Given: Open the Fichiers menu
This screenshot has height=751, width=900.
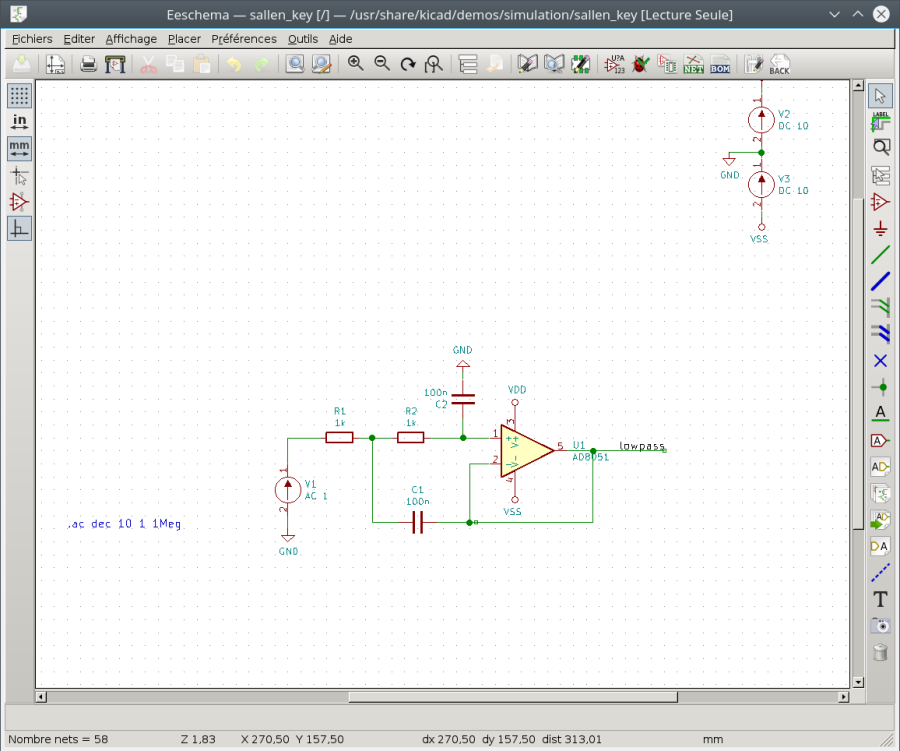Looking at the screenshot, I should 32,38.
